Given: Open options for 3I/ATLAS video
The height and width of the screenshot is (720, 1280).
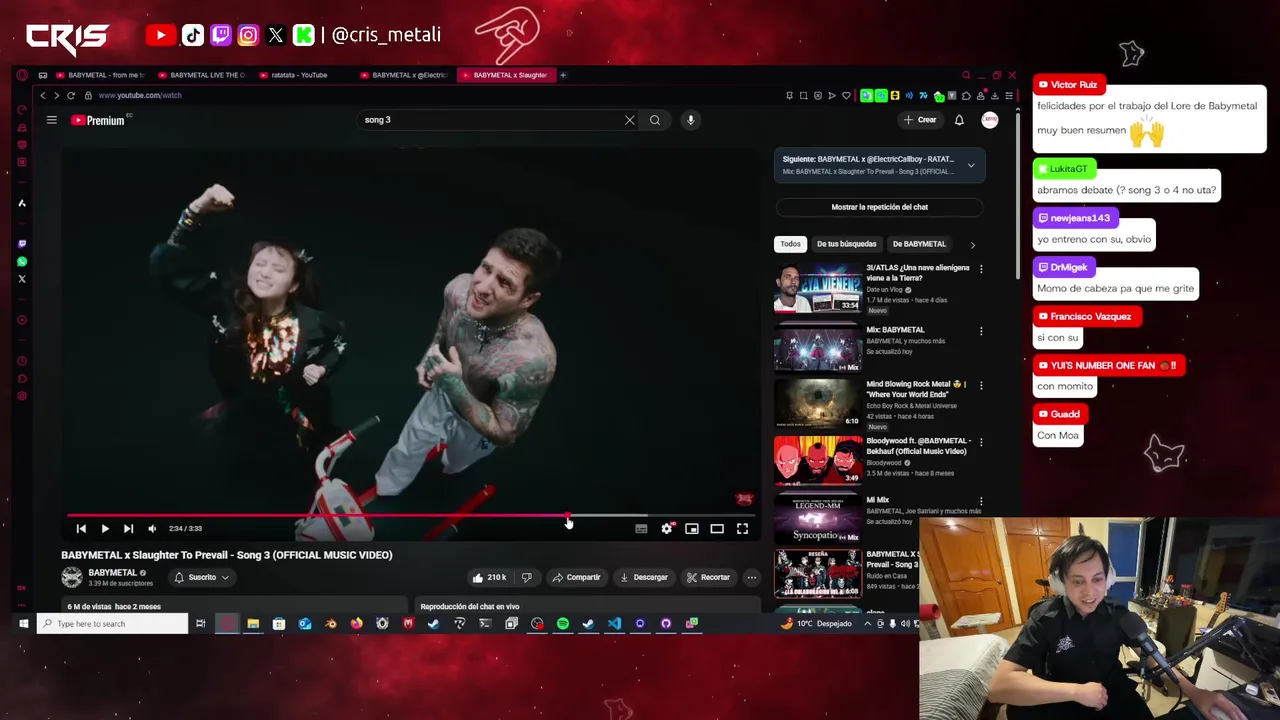Looking at the screenshot, I should (x=981, y=269).
